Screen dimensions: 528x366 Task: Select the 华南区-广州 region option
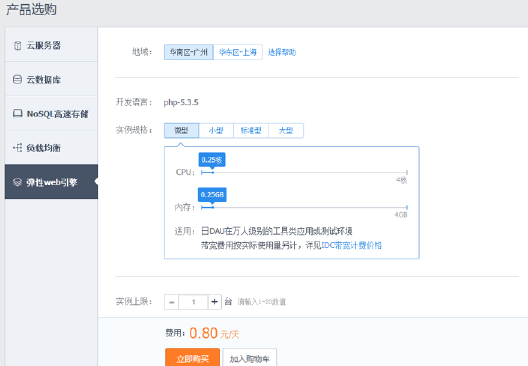point(189,52)
